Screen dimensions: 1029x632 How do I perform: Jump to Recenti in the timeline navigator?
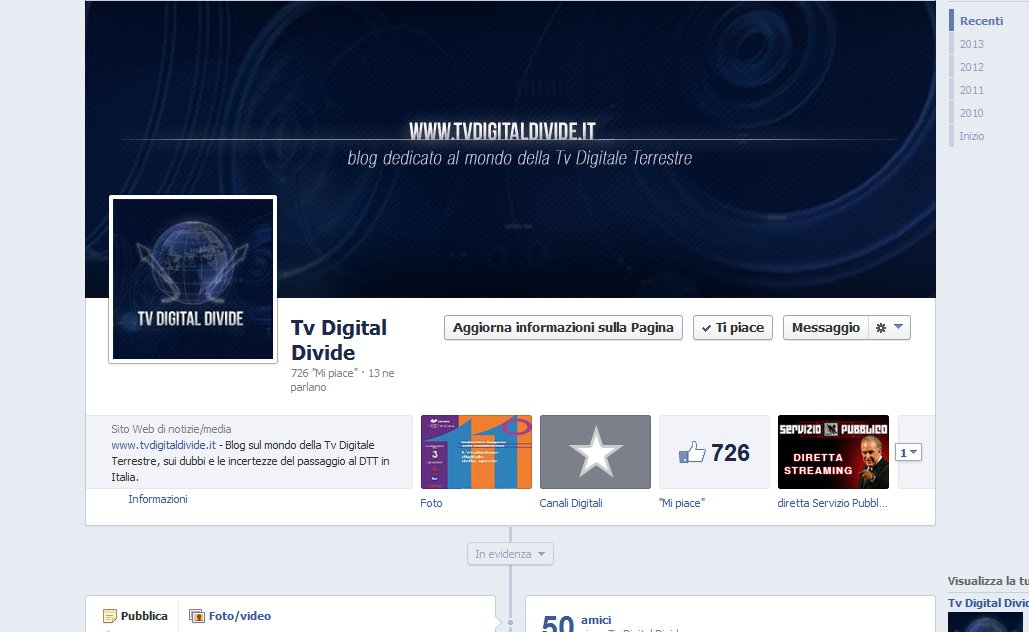click(x=981, y=21)
